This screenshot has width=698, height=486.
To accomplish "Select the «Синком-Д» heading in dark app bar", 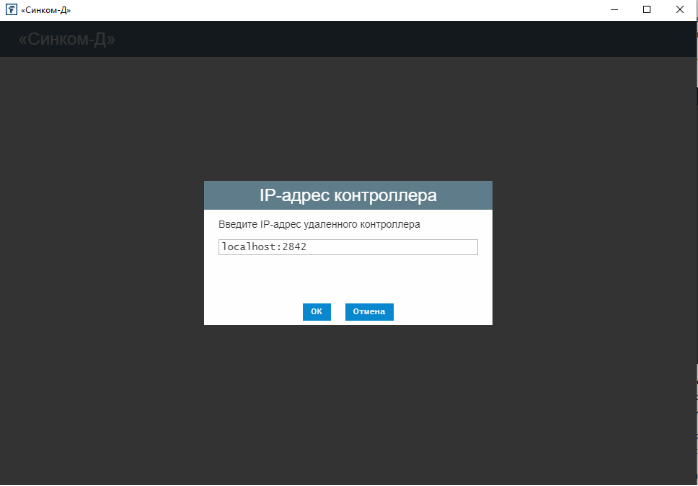I will (67, 40).
